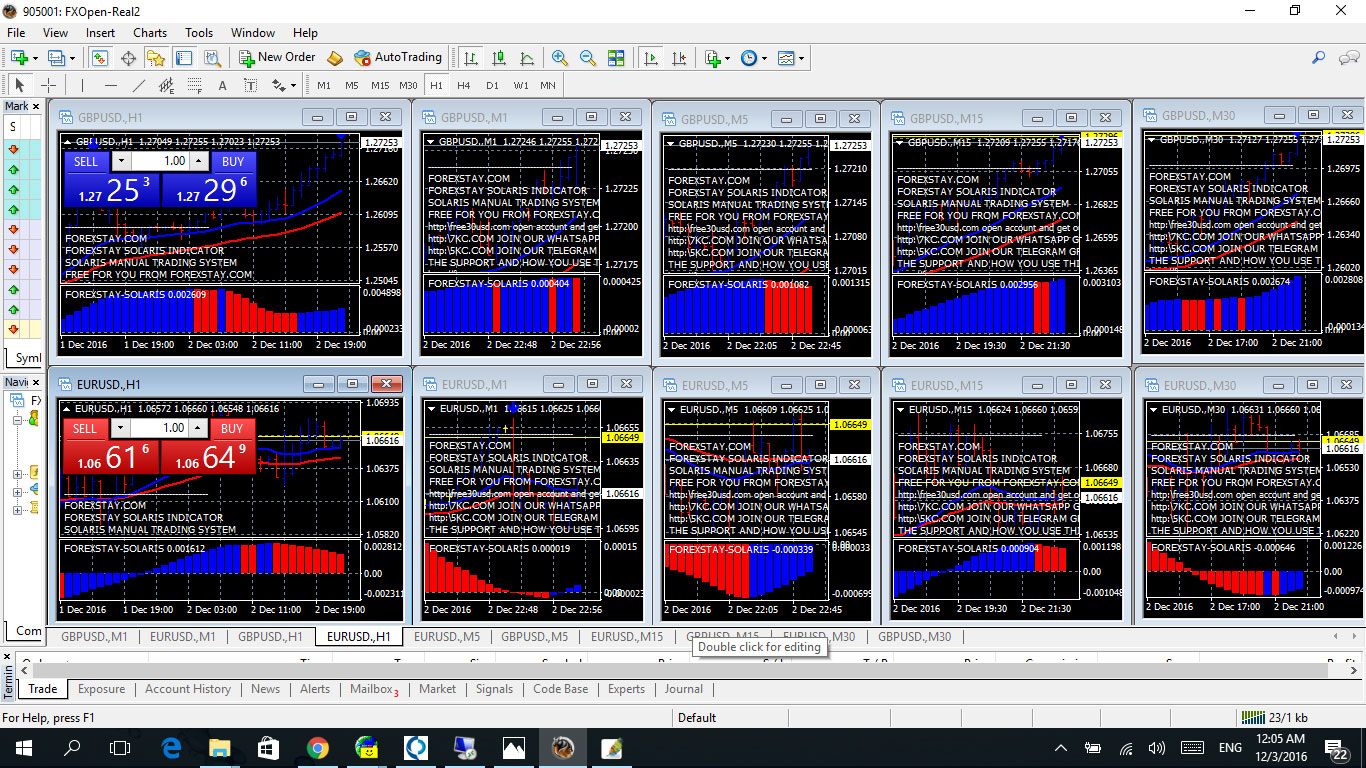Screen dimensions: 1366x768
Task: Zoom out the chart with magnifier minus
Action: point(588,58)
